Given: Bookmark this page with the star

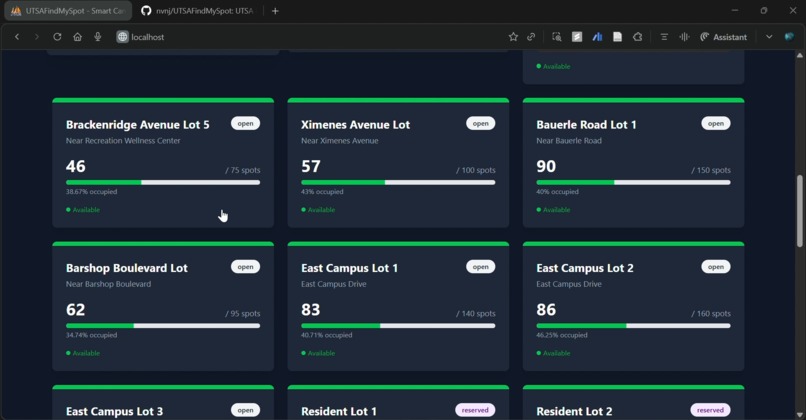Looking at the screenshot, I should [x=513, y=37].
